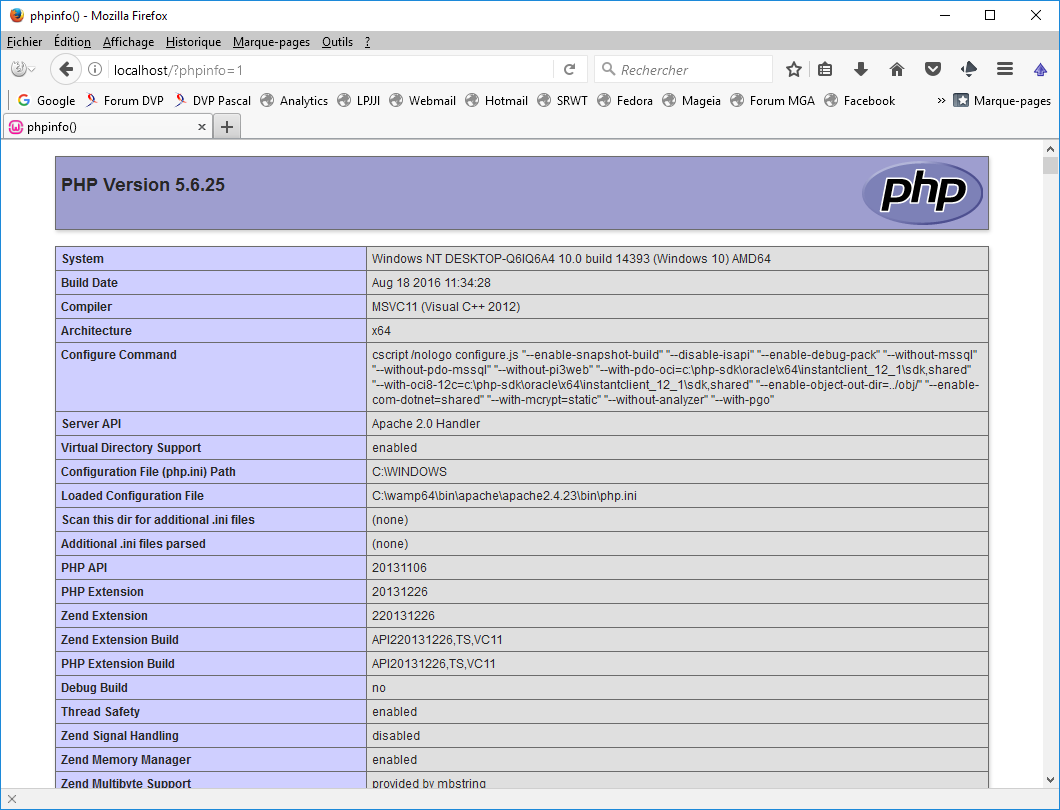Go to the home page icon

click(x=897, y=69)
